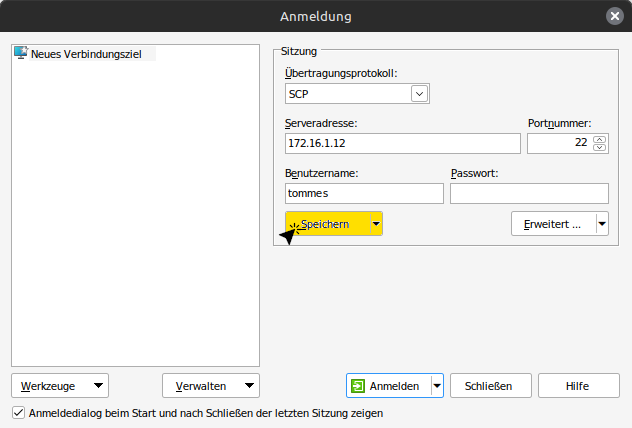Open the Anmelden dropdown arrow
The width and height of the screenshot is (632, 428).
coord(437,385)
